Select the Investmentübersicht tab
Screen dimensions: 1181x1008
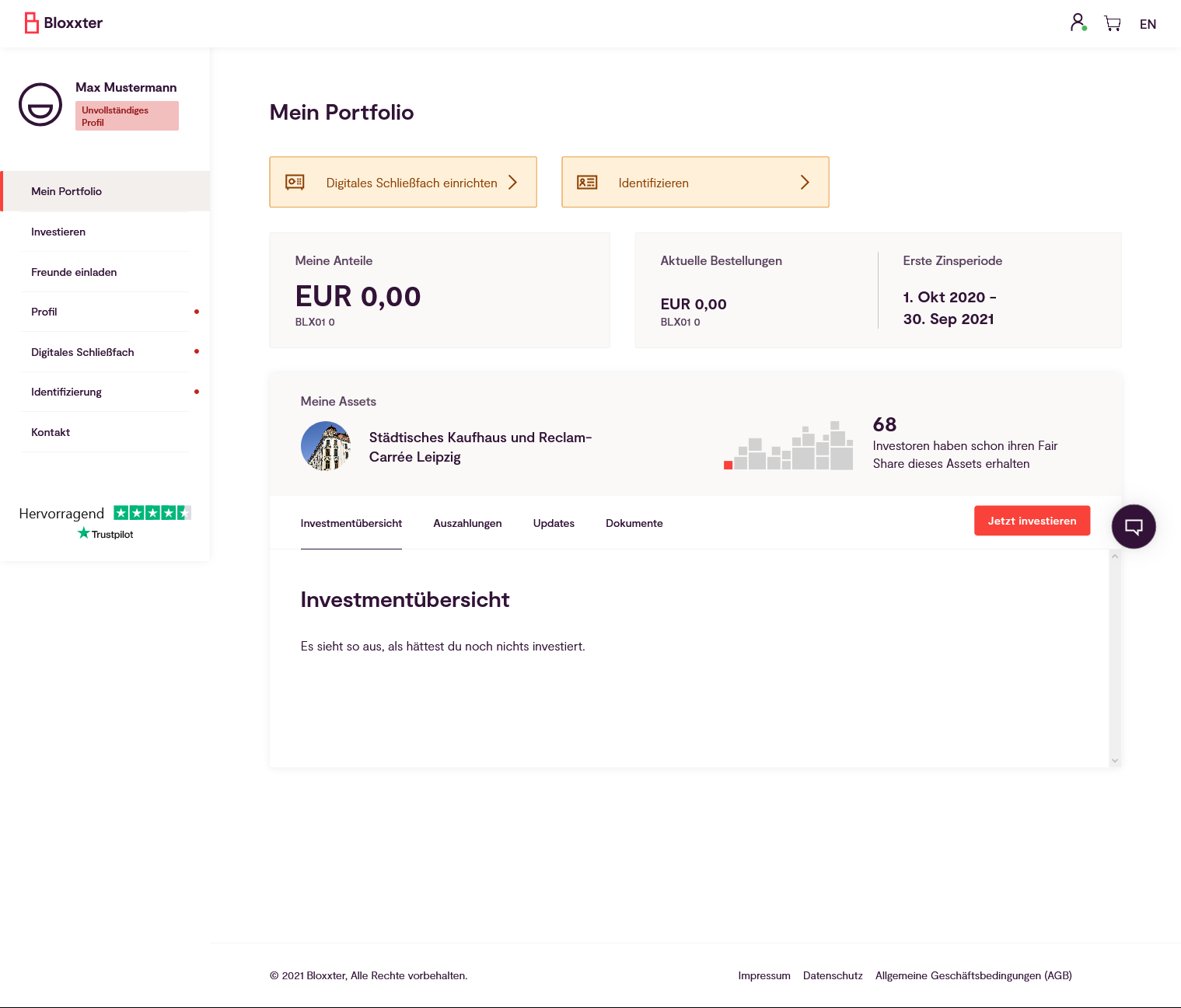351,523
